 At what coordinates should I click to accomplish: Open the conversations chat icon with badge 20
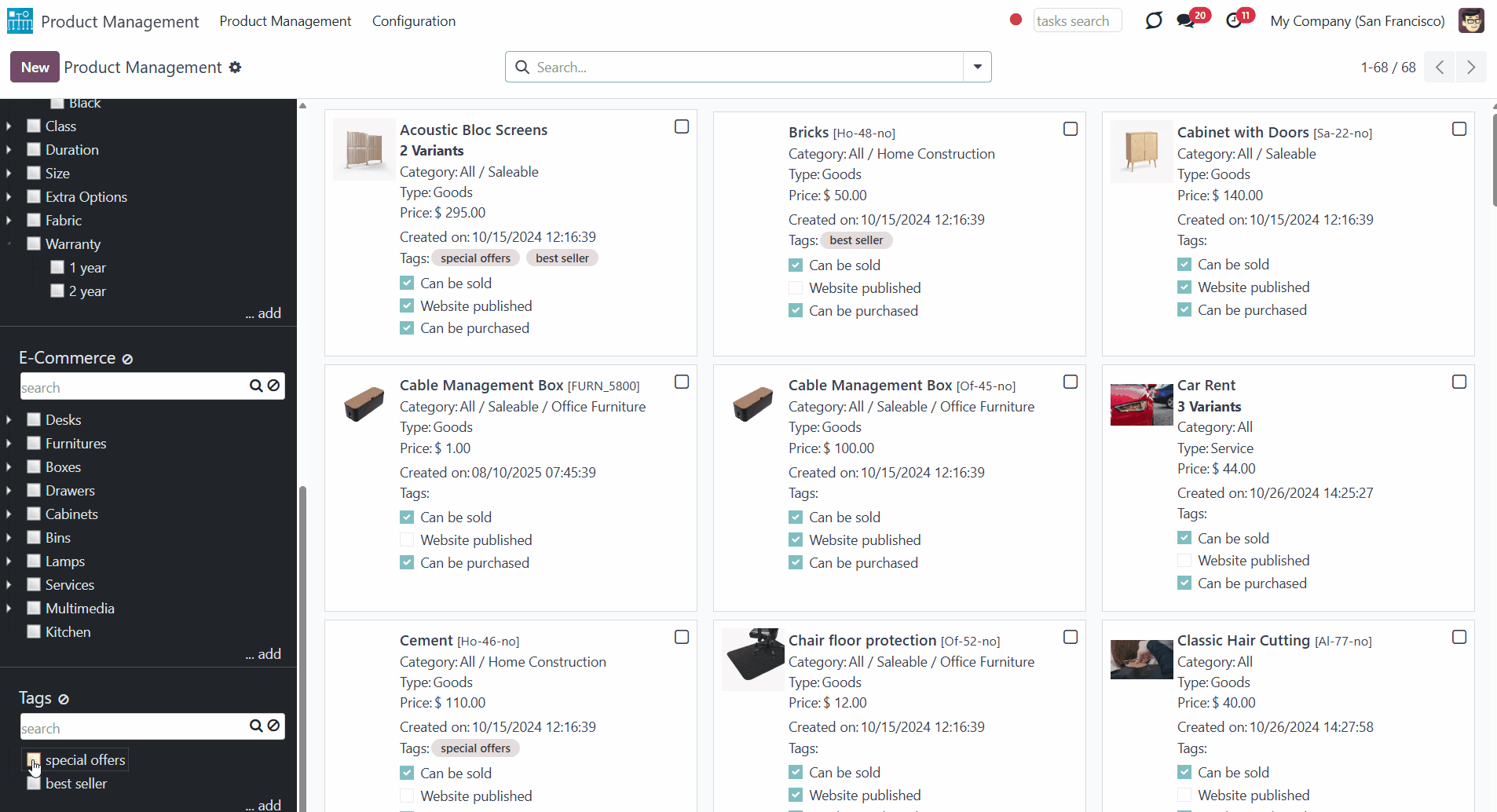coord(1186,21)
